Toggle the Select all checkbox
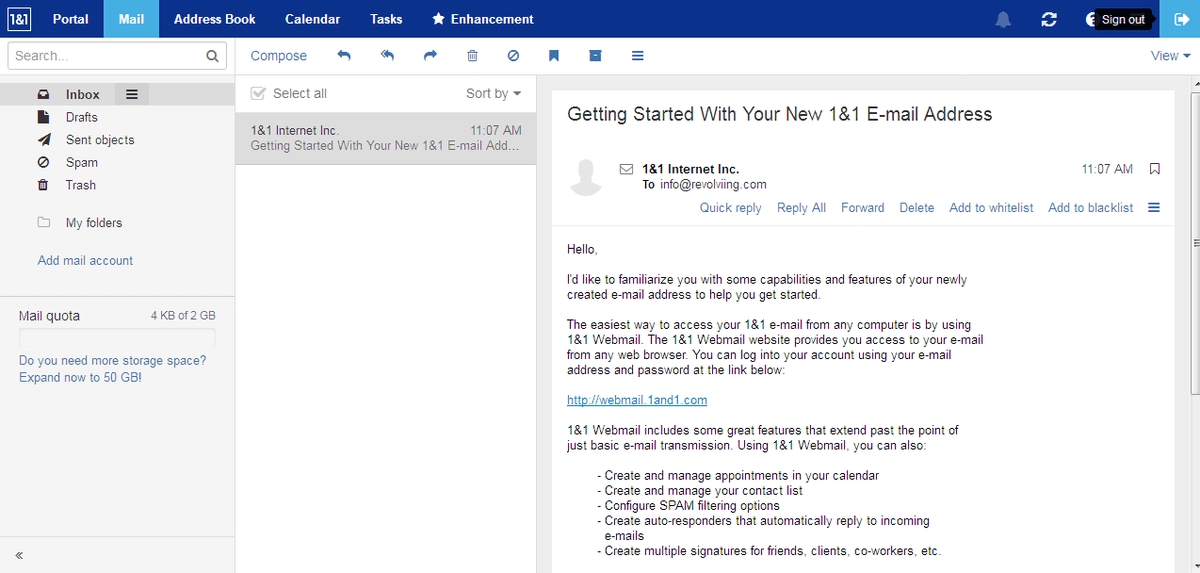 [258, 93]
